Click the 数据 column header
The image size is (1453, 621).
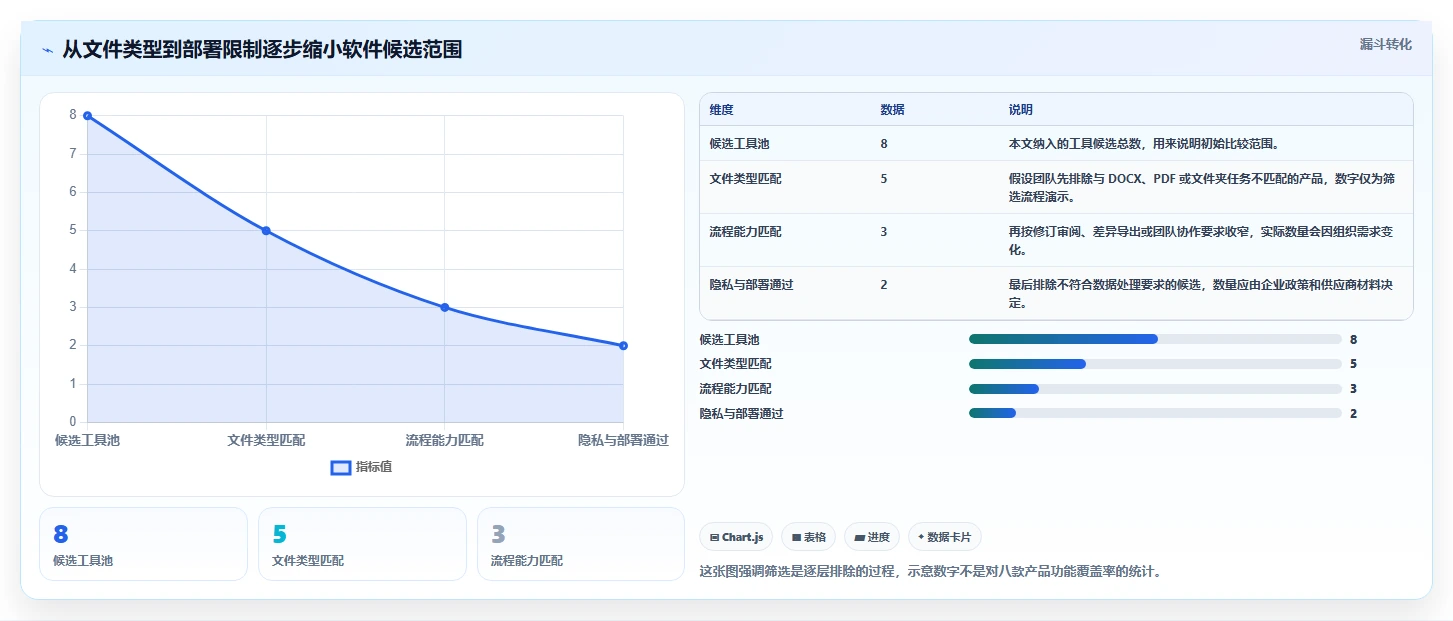click(x=892, y=110)
